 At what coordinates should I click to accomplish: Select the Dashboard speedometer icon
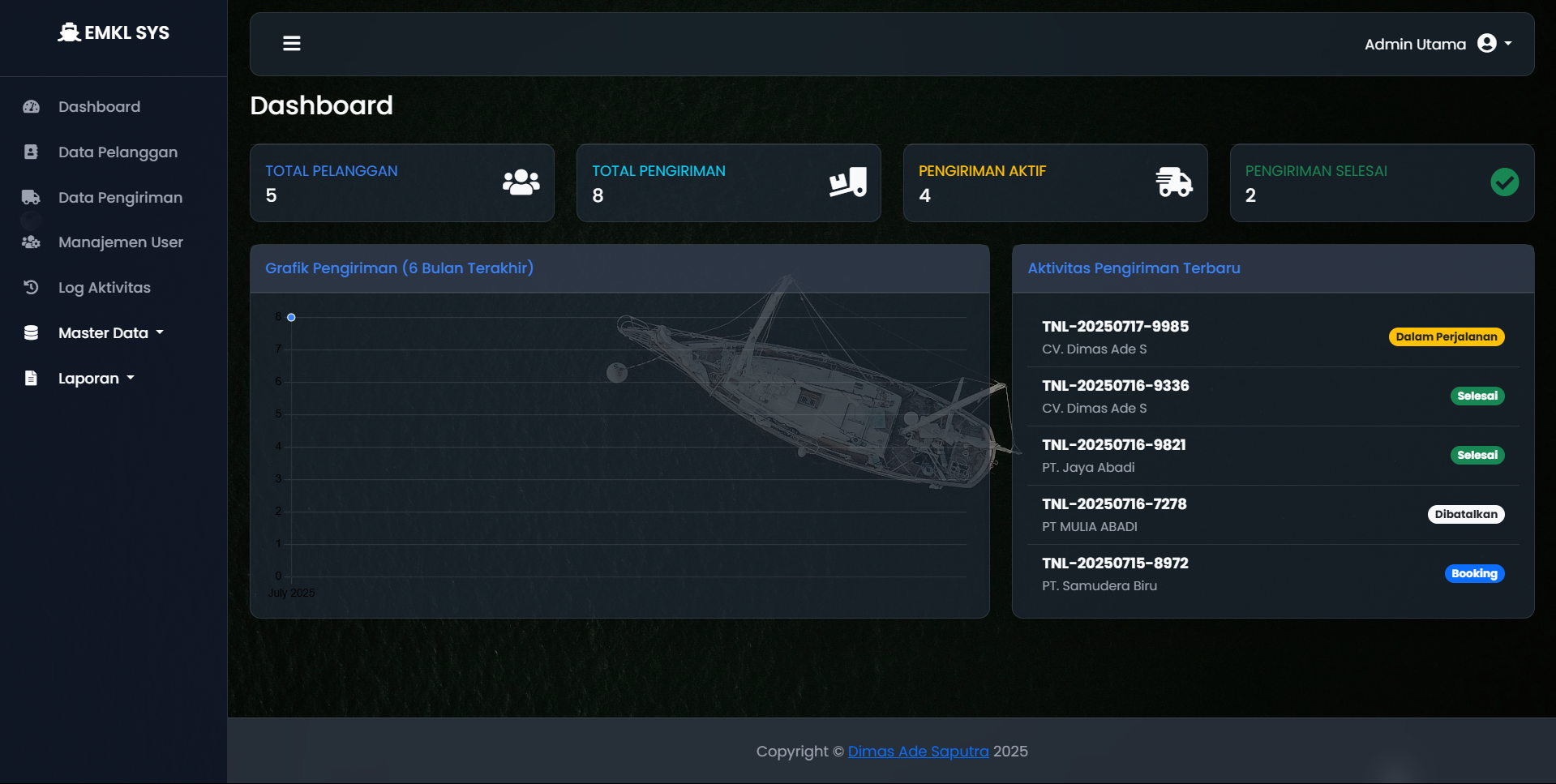(x=31, y=106)
